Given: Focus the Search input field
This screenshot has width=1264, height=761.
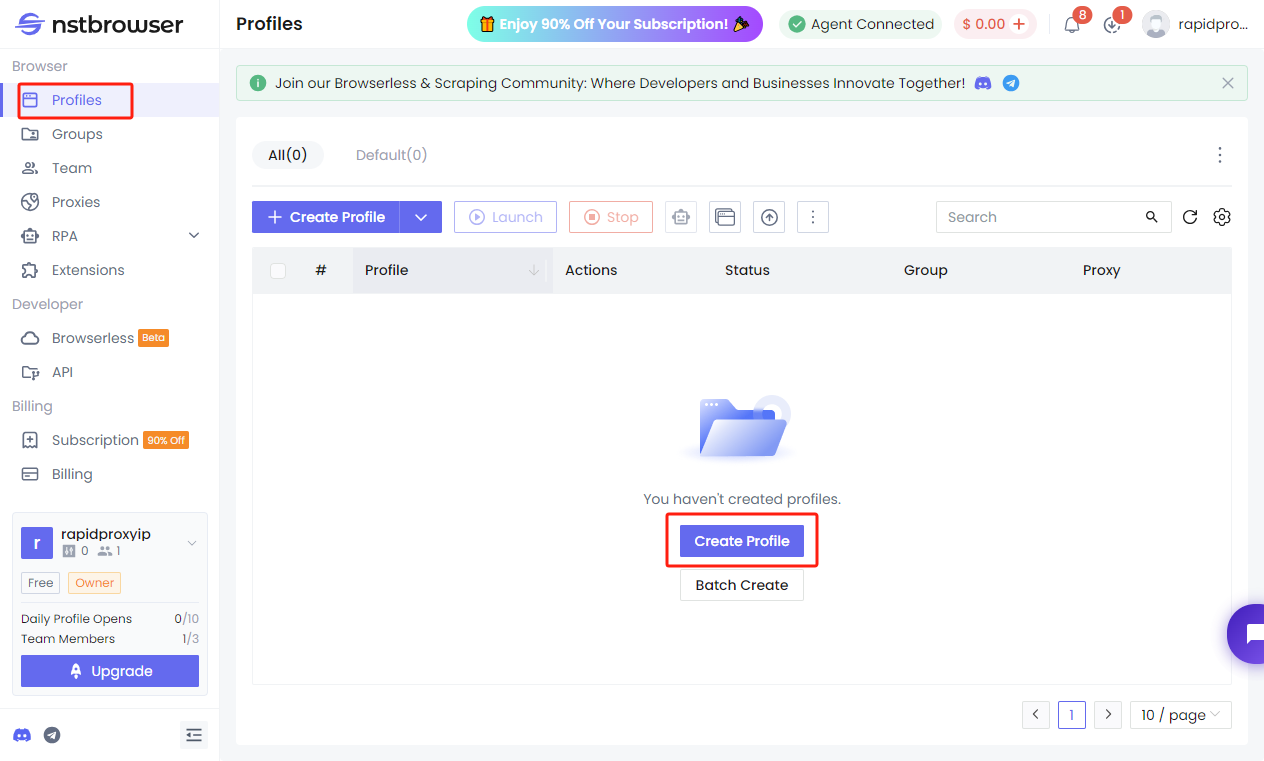Looking at the screenshot, I should 1040,217.
